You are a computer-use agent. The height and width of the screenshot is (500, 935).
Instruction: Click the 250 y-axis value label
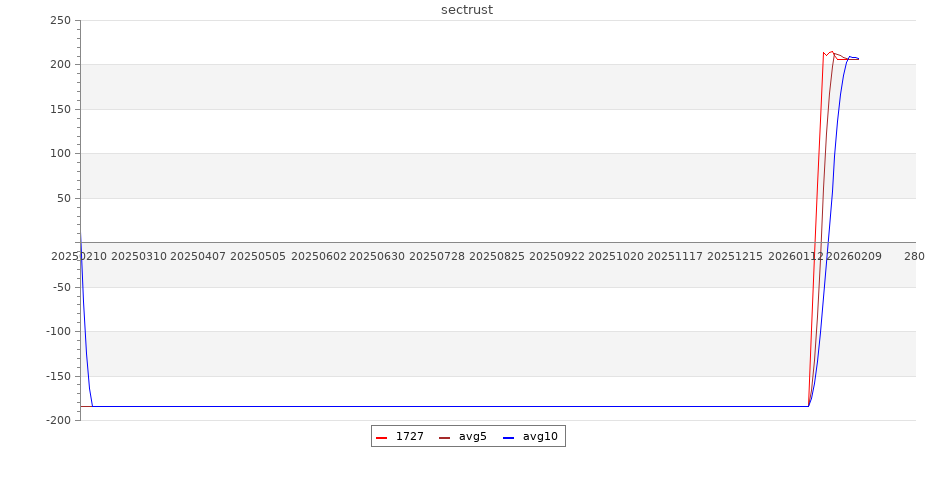tap(60, 20)
